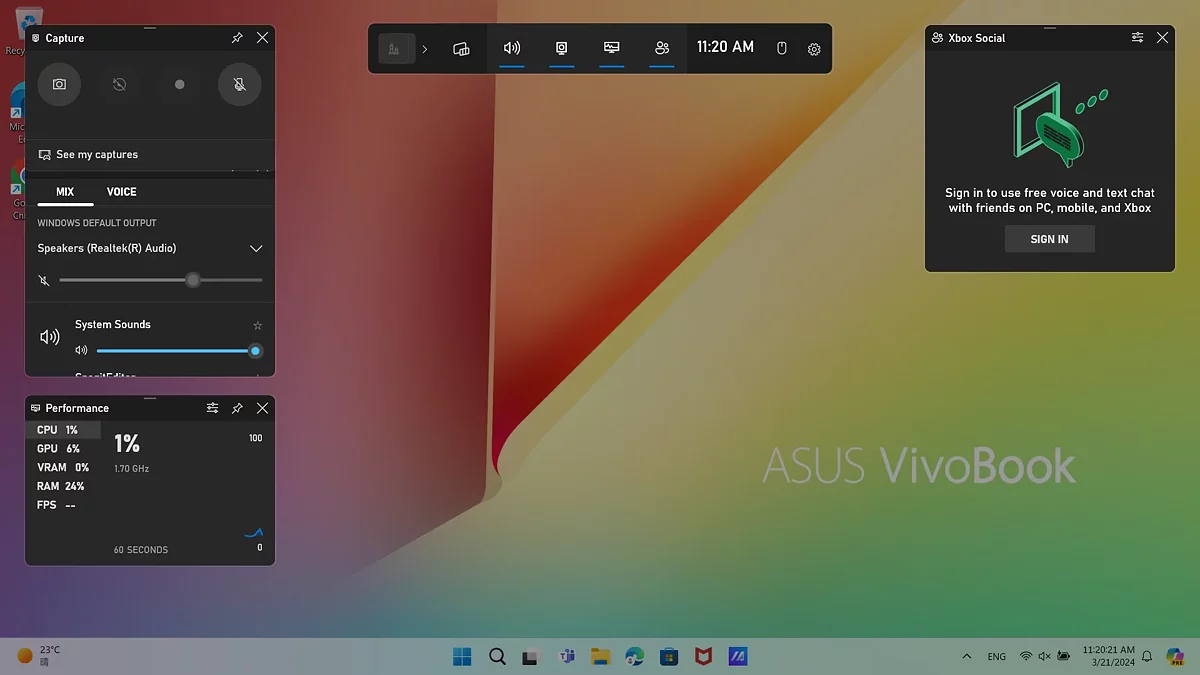The image size is (1200, 675).
Task: Expand the top bar with the chevron arrow
Action: coord(424,49)
